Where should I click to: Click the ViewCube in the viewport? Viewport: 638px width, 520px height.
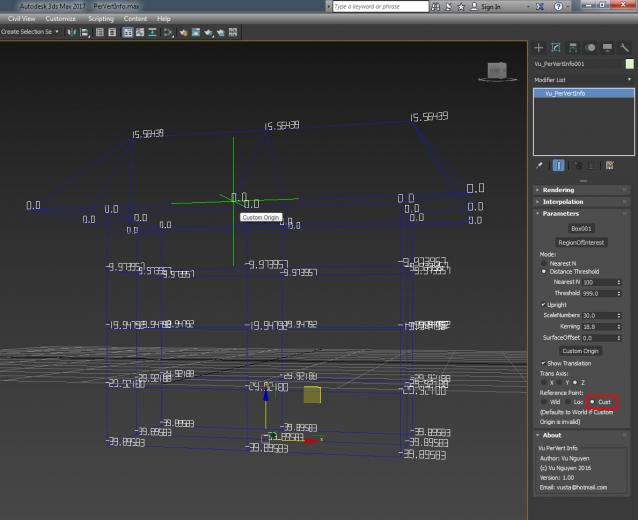click(x=496, y=71)
